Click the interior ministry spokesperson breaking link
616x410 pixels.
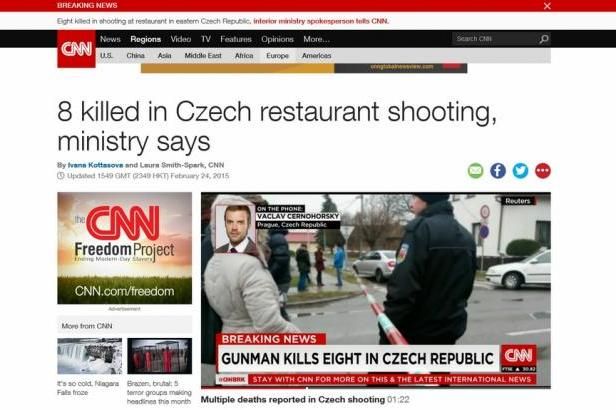coord(321,21)
